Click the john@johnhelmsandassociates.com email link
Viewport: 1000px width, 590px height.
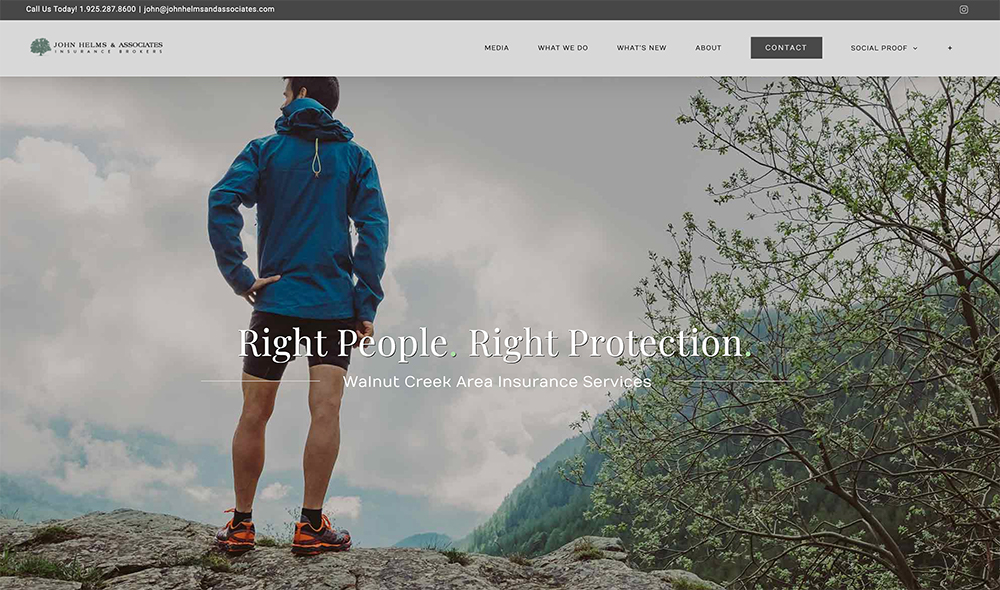pyautogui.click(x=209, y=10)
